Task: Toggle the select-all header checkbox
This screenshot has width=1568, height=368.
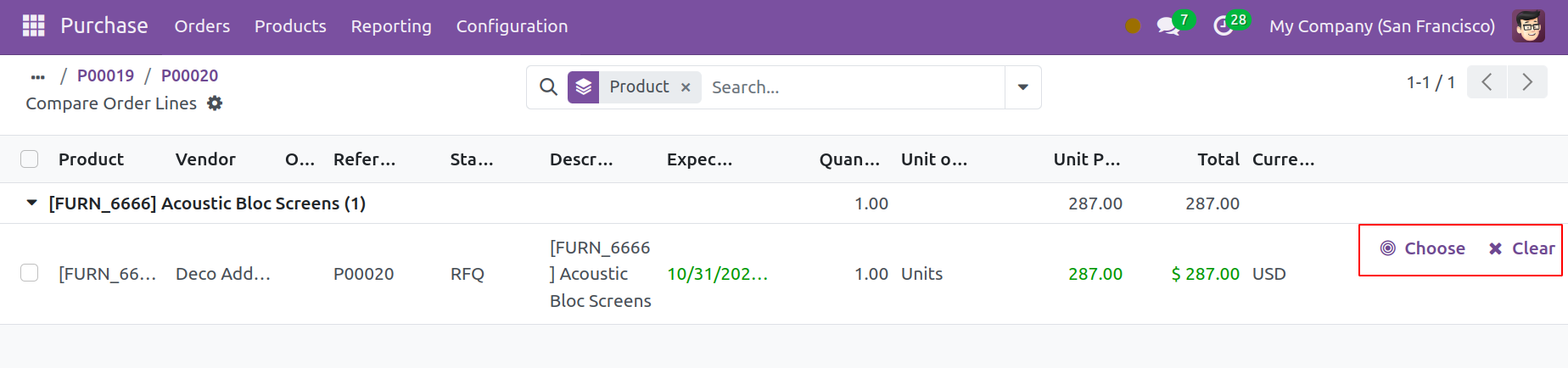Action: [30, 159]
